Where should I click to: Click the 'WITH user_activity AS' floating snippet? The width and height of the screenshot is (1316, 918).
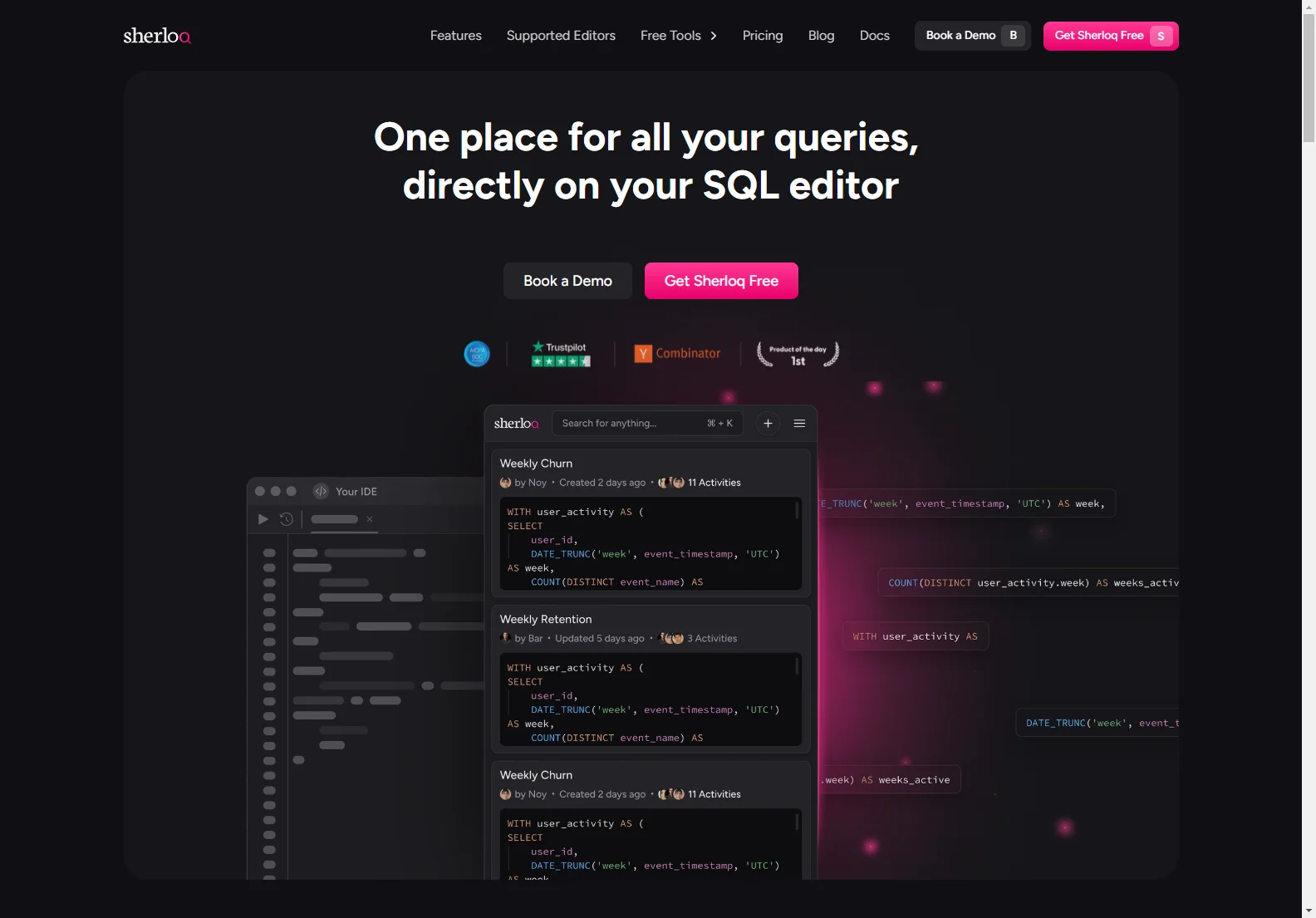916,636
